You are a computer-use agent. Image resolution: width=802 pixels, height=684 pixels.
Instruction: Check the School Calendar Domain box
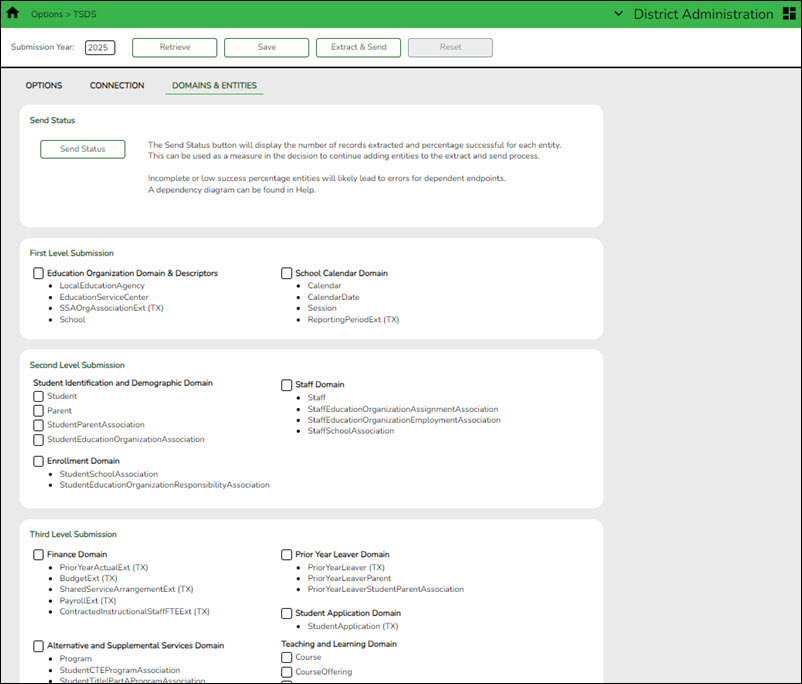[287, 273]
